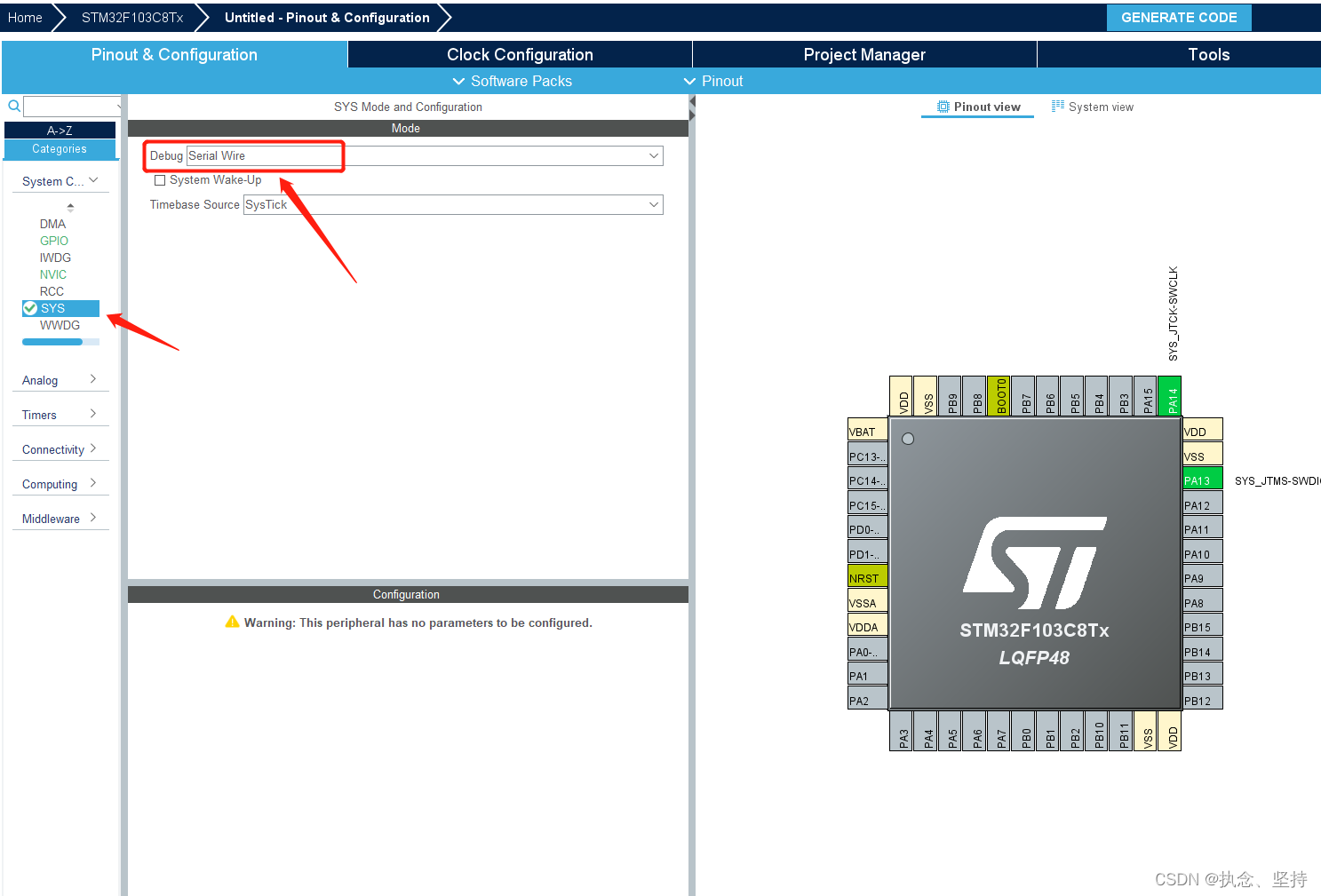Click the PB13 pin
Viewport: 1321px width, 896px height.
click(x=1203, y=674)
